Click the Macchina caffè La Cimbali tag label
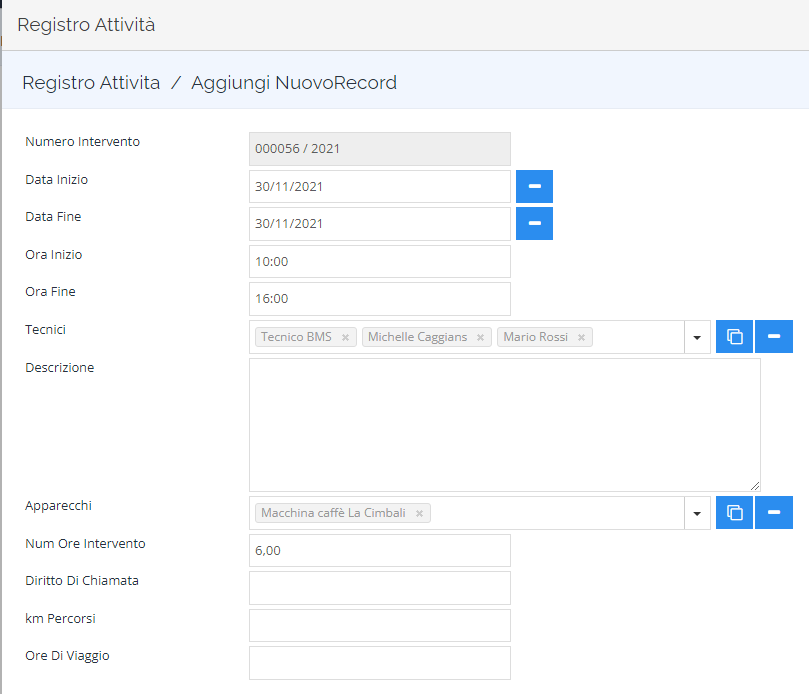The width and height of the screenshot is (809, 694). click(x=333, y=513)
